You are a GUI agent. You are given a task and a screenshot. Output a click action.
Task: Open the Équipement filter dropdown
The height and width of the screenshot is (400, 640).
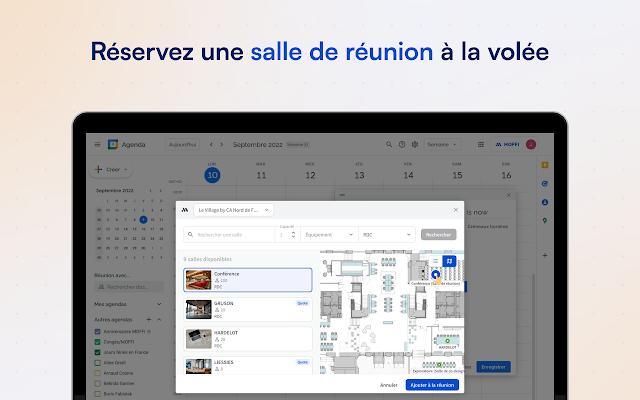[x=329, y=235]
